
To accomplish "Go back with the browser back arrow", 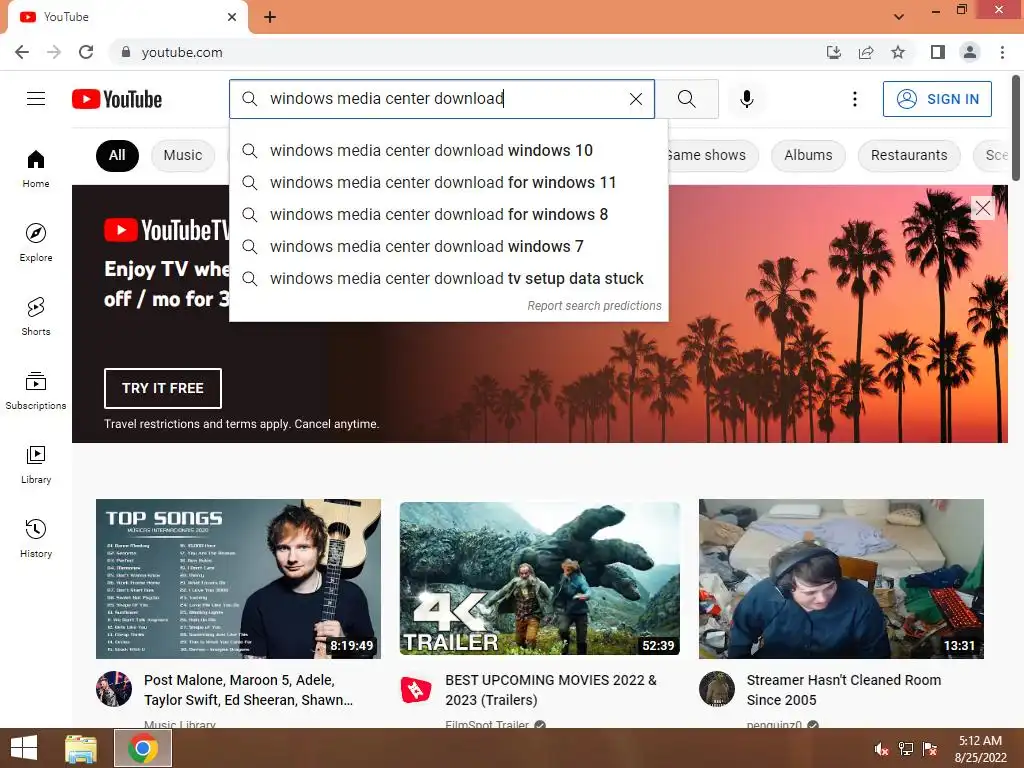I will pos(22,52).
